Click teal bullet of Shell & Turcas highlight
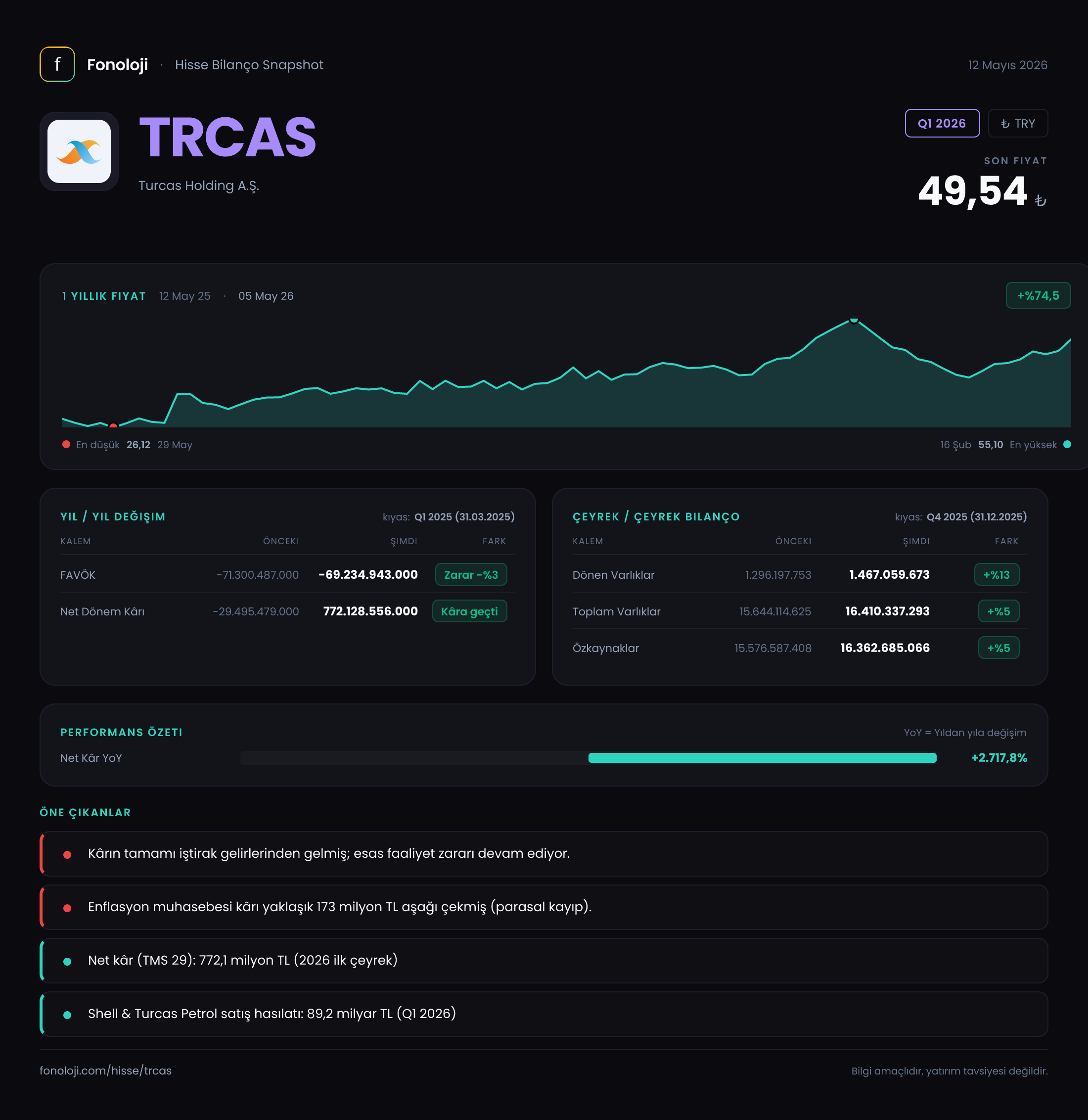Image resolution: width=1088 pixels, height=1120 pixels. click(x=67, y=1015)
